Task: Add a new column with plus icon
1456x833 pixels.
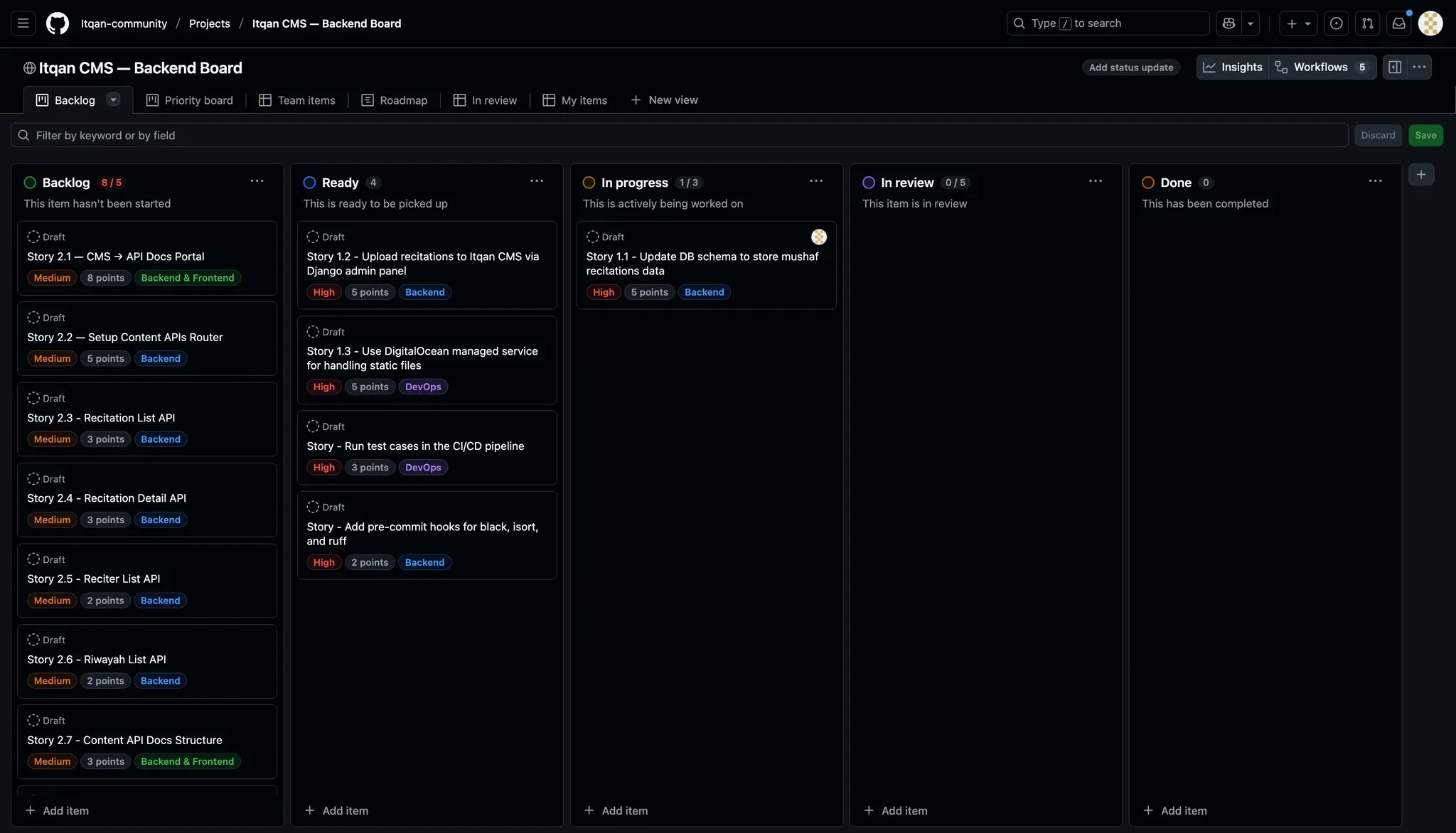Action: pos(1420,175)
